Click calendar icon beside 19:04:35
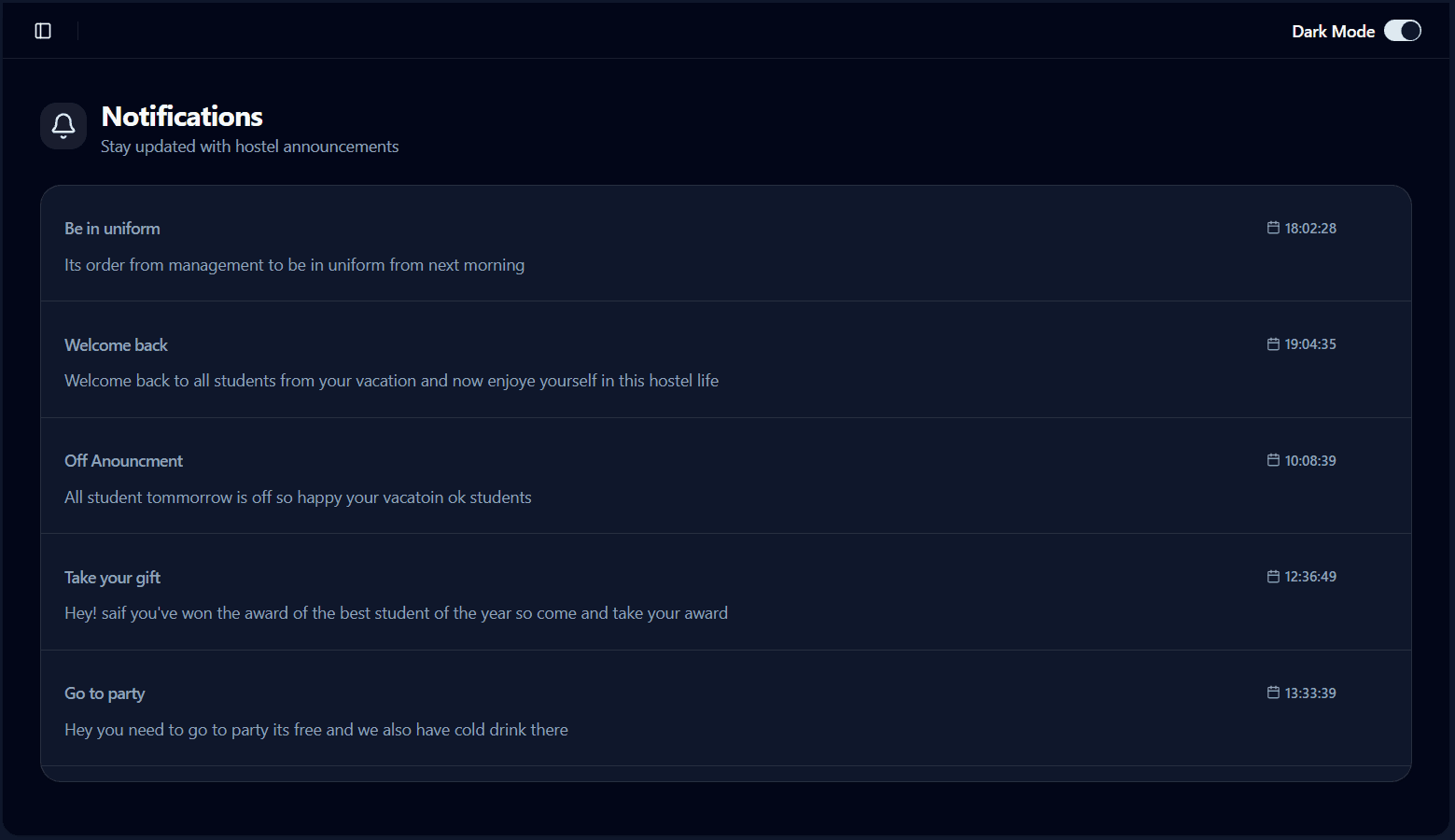The width and height of the screenshot is (1455, 840). coord(1273,344)
